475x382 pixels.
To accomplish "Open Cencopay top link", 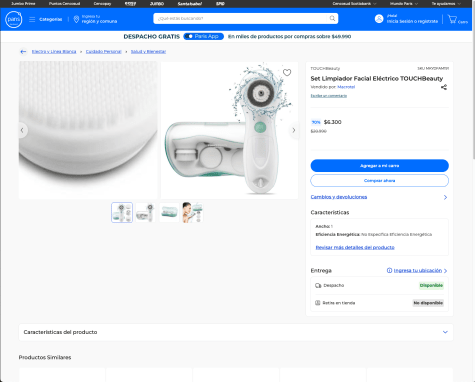I will click(x=102, y=4).
